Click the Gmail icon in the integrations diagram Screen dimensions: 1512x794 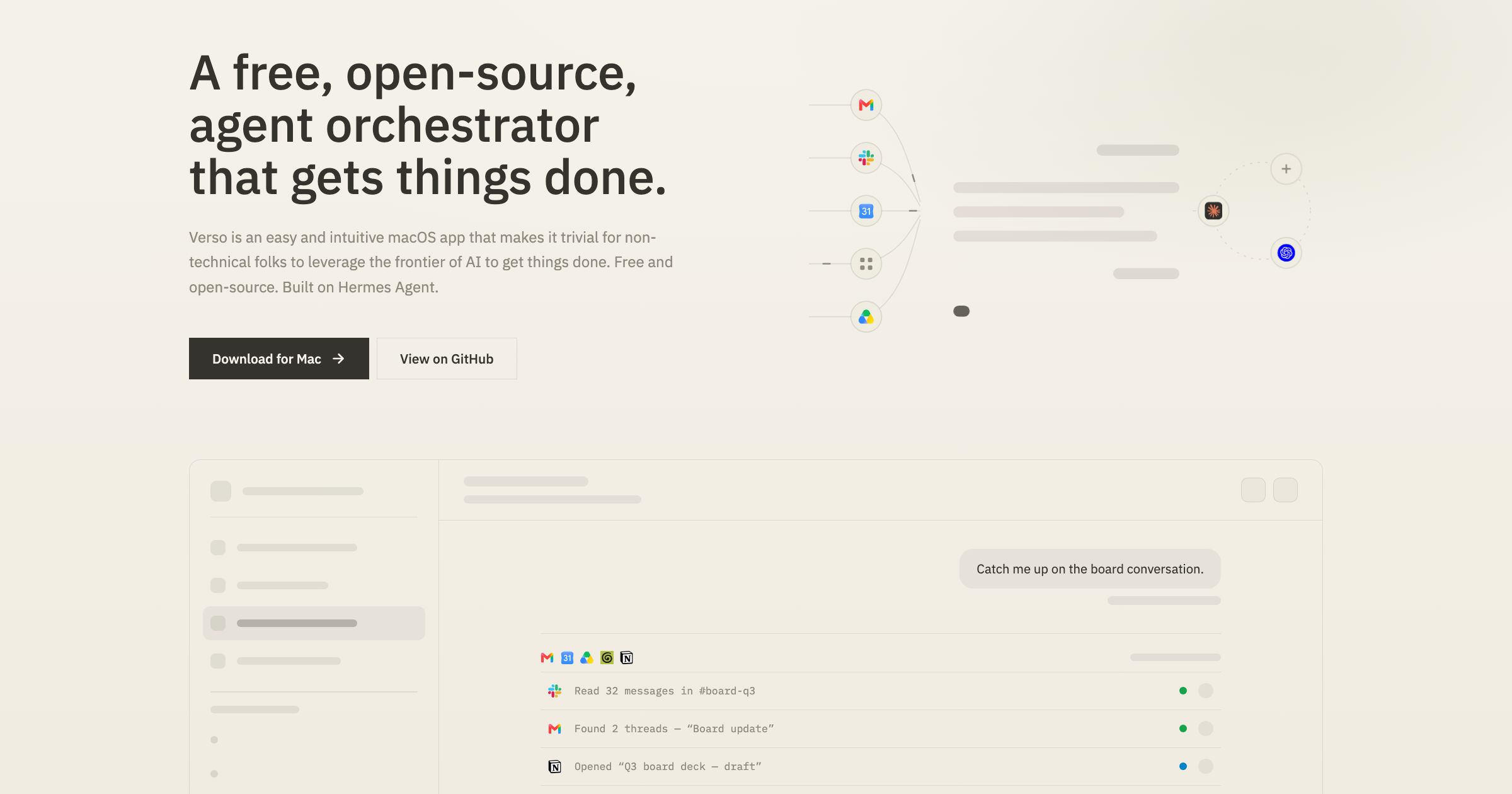pos(866,105)
